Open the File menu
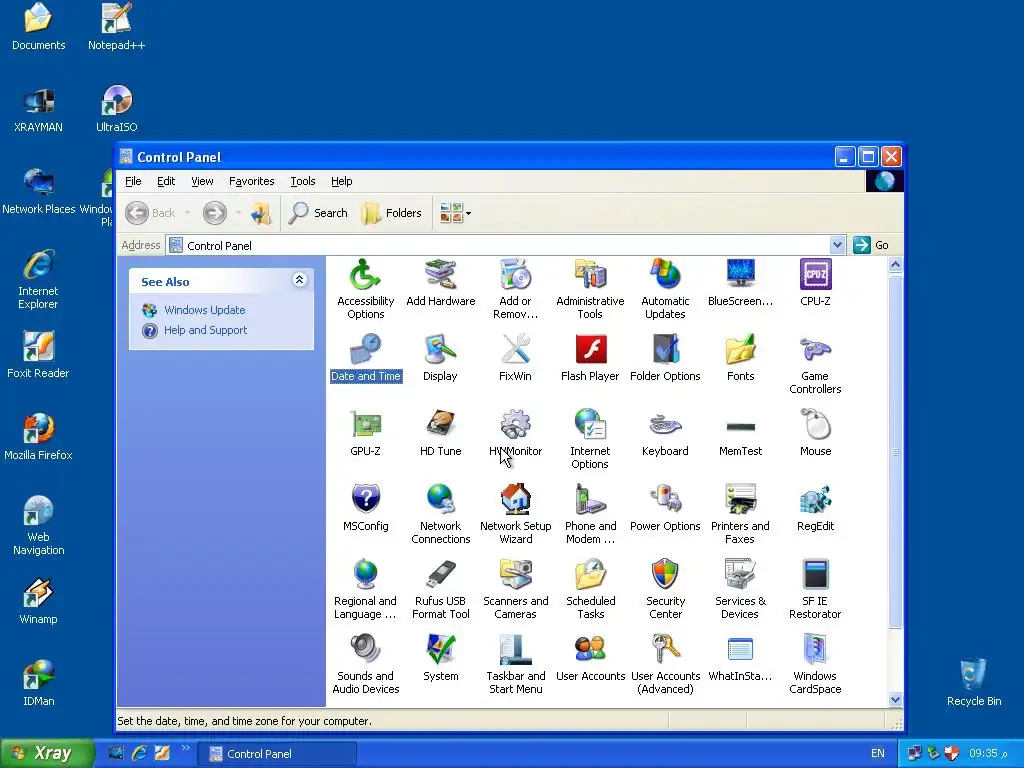Image resolution: width=1024 pixels, height=768 pixels. (133, 181)
